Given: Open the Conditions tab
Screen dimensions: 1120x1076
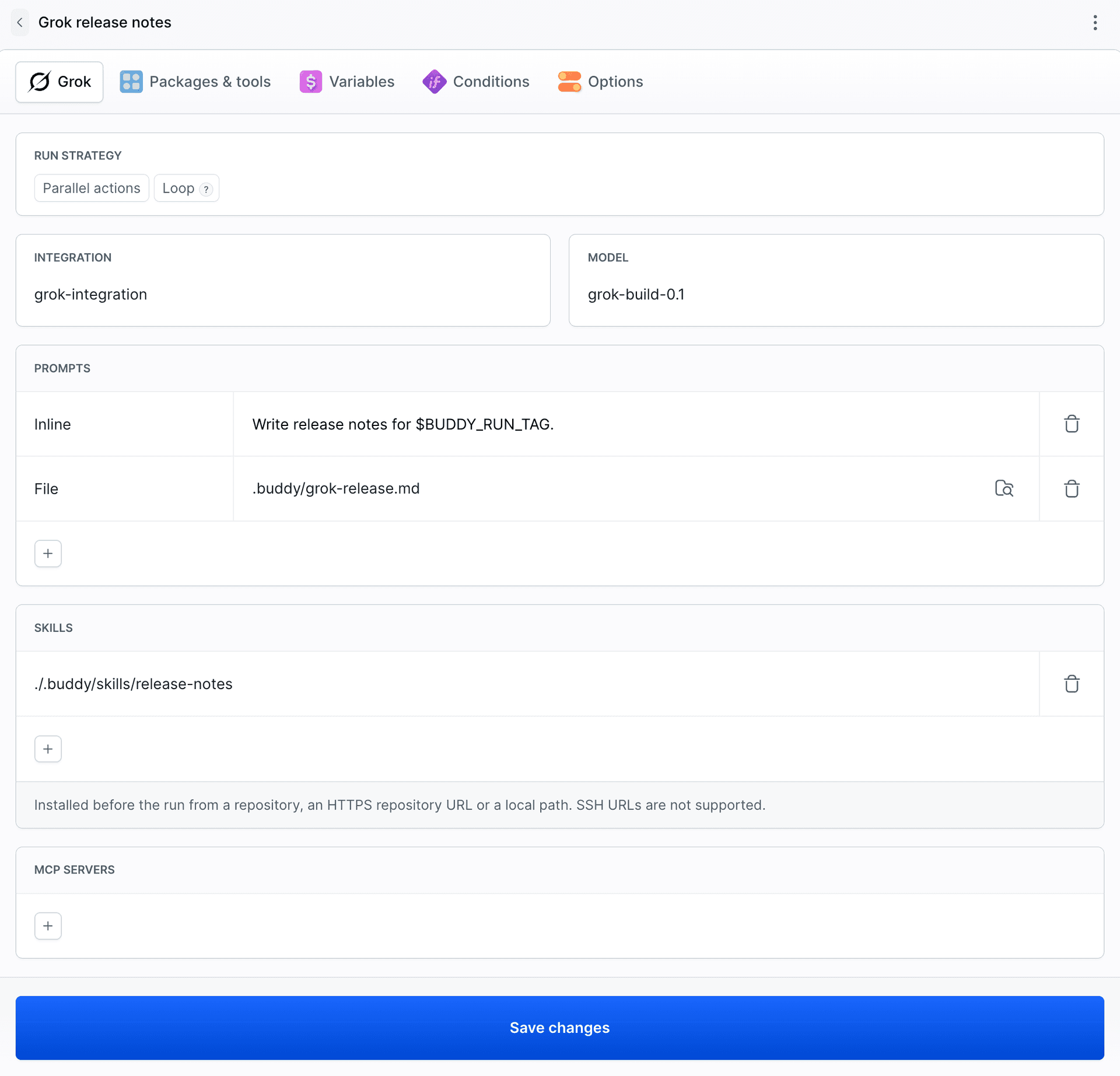Looking at the screenshot, I should 476,82.
